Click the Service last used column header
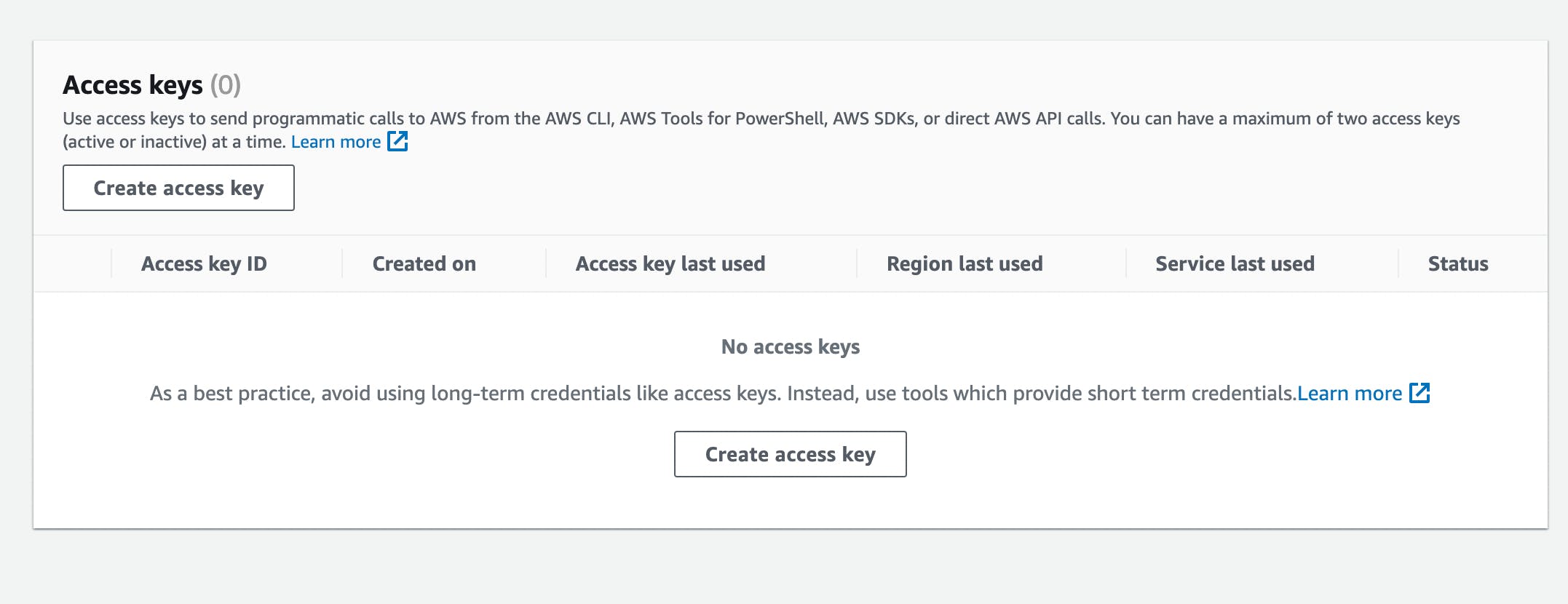The width and height of the screenshot is (1568, 604). tap(1235, 263)
